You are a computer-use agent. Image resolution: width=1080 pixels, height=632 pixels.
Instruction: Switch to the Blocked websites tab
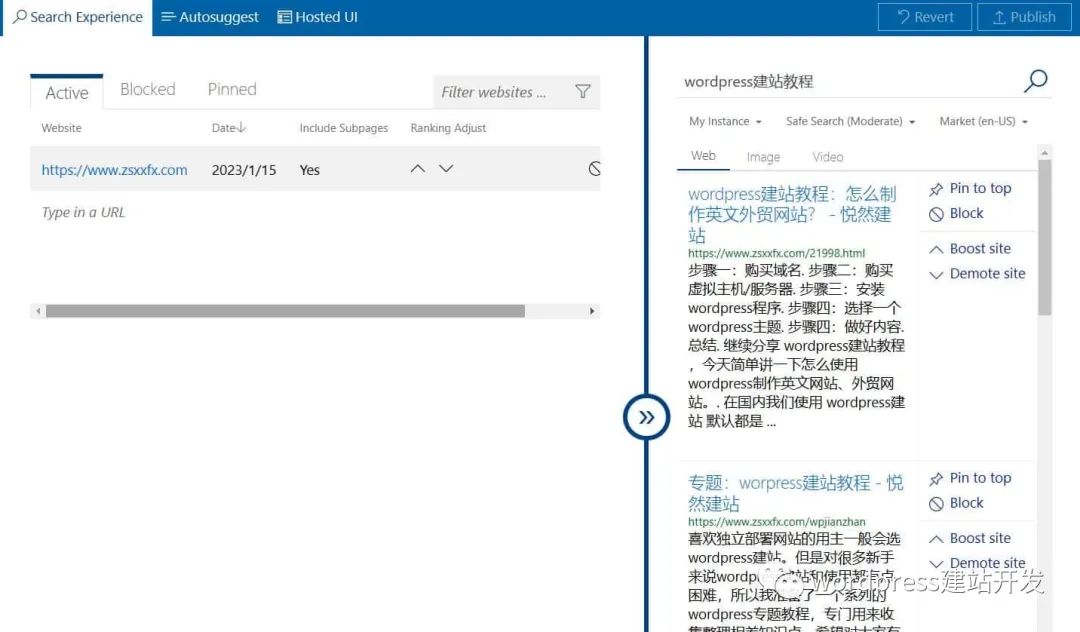[147, 89]
